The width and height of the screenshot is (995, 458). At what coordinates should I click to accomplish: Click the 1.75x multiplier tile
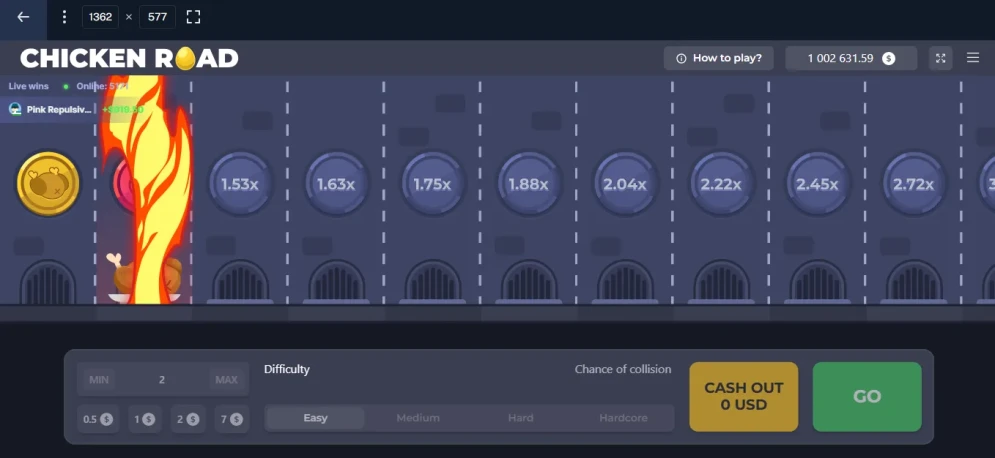click(433, 184)
